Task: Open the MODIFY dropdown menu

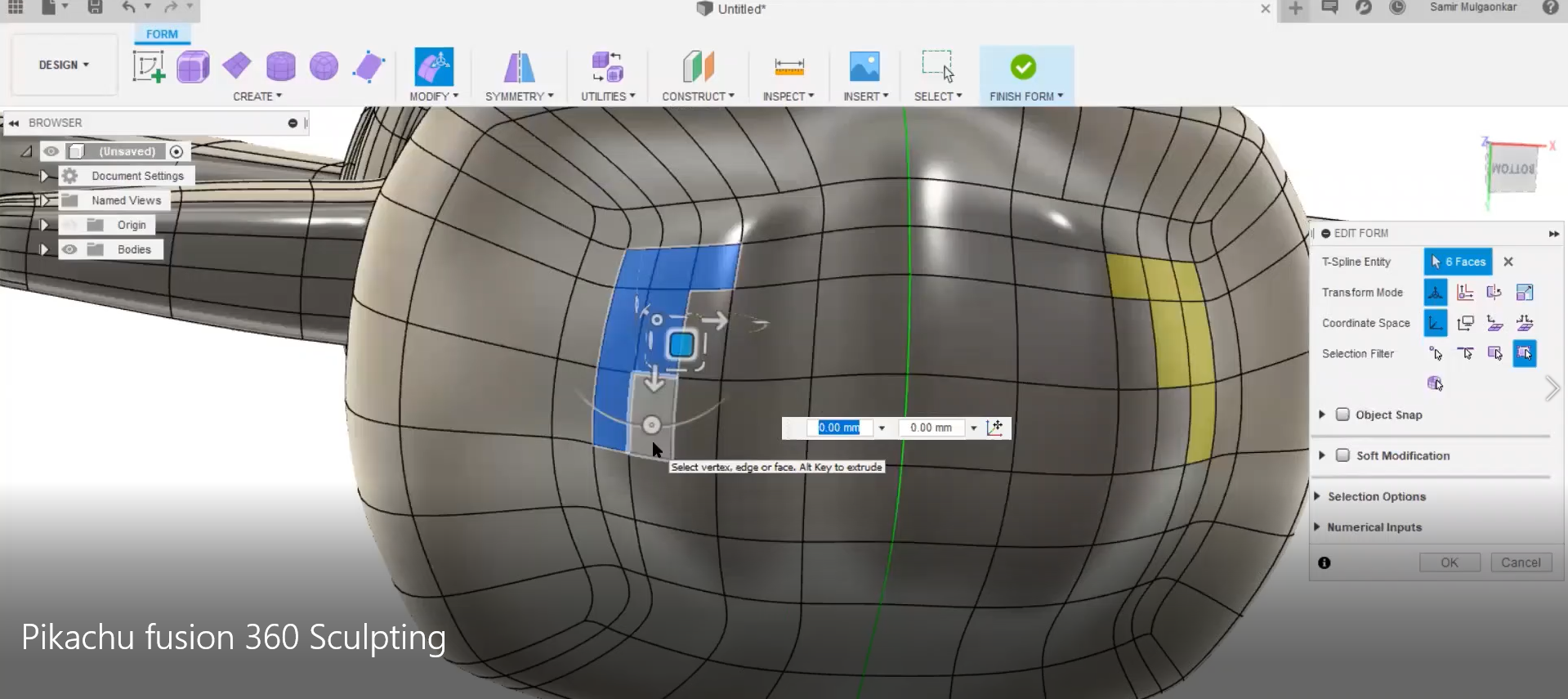Action: 434,96
